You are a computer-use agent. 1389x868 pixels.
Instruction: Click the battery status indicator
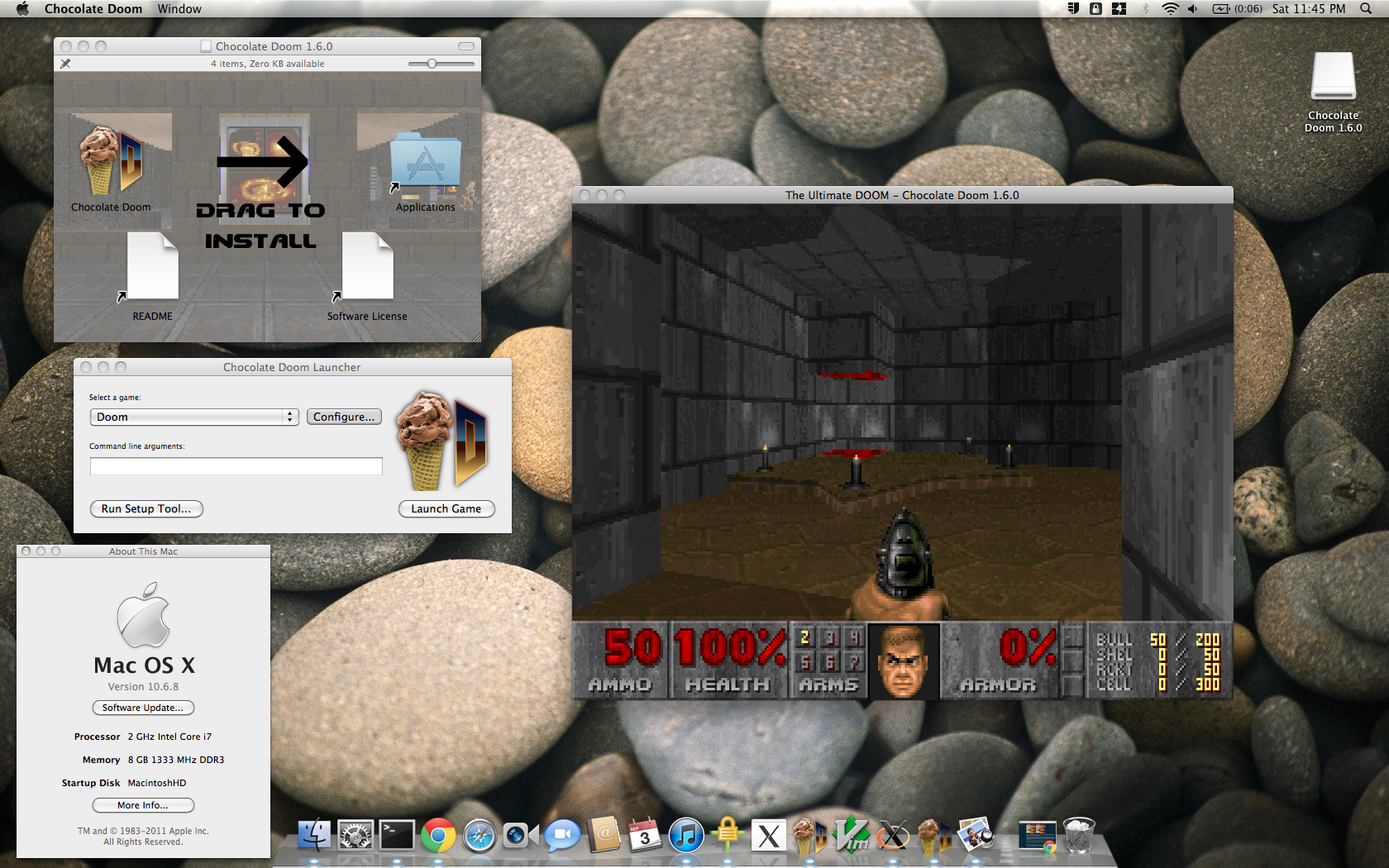pos(1237,9)
